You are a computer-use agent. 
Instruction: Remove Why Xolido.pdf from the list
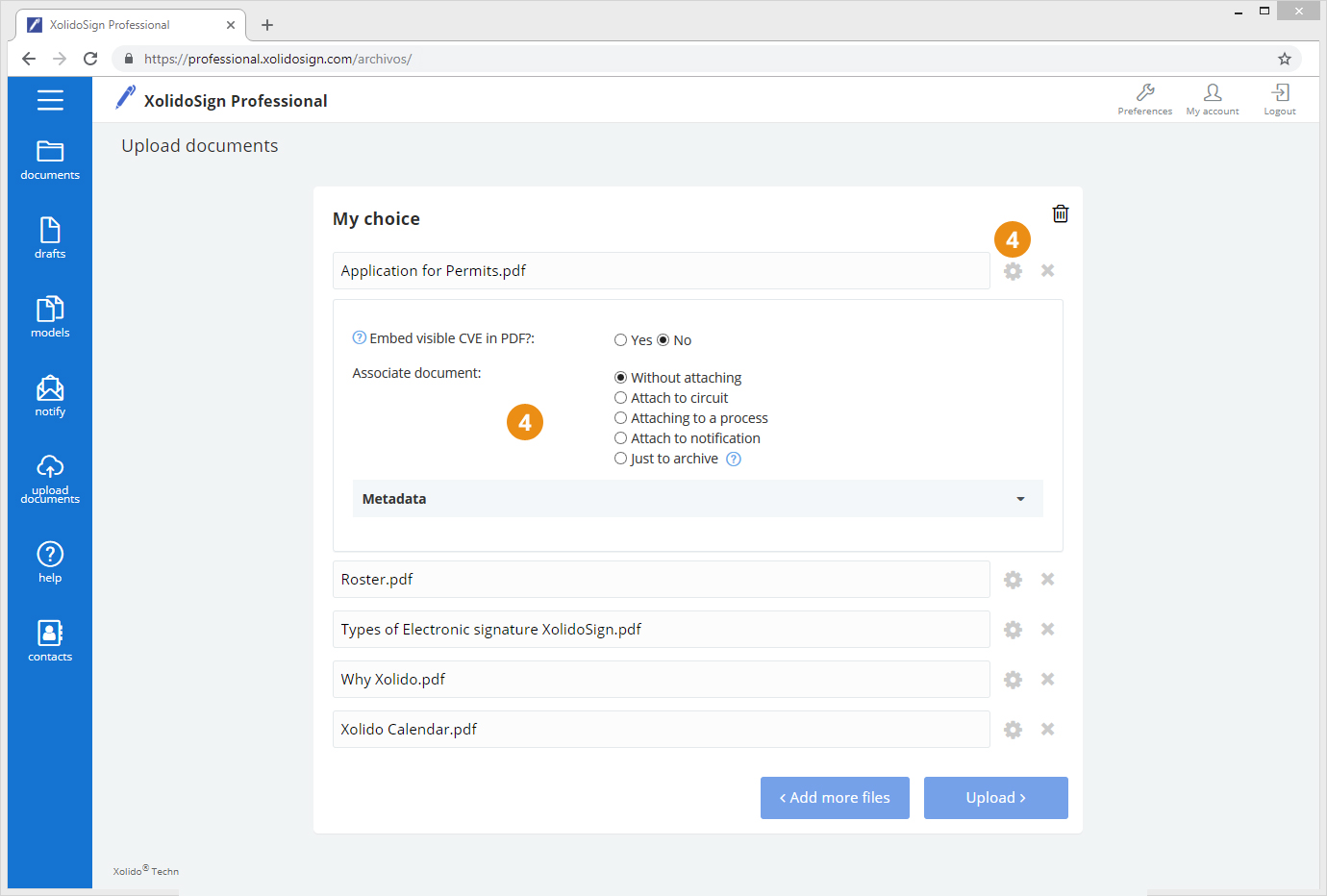1048,679
